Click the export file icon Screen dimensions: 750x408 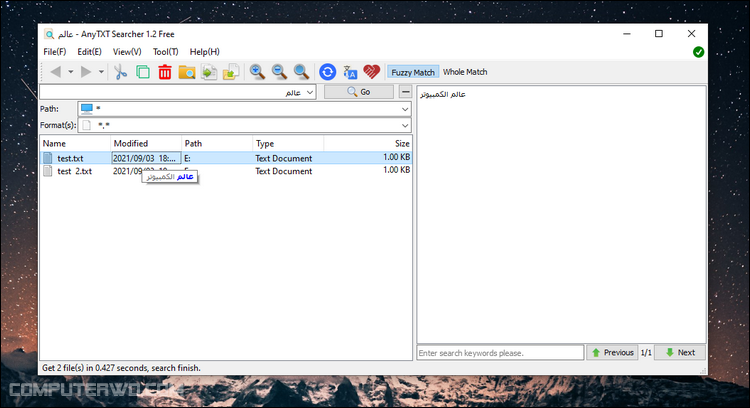pos(209,72)
